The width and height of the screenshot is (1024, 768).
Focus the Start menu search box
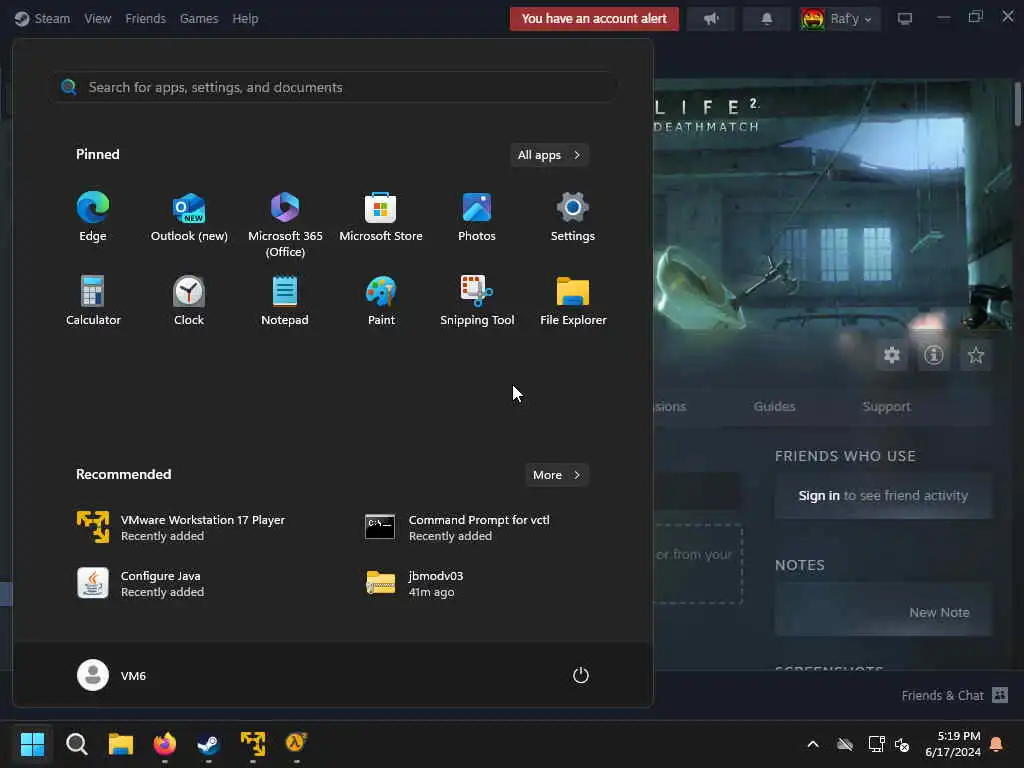336,87
